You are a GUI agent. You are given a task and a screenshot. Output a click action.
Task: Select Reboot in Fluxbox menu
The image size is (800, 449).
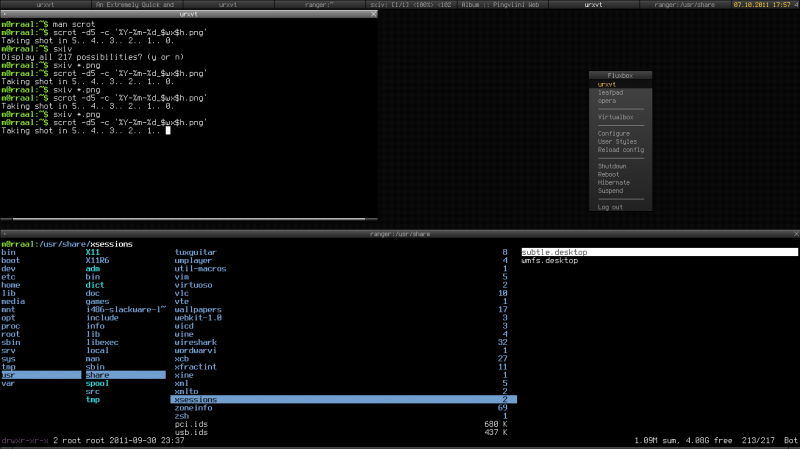[620, 174]
